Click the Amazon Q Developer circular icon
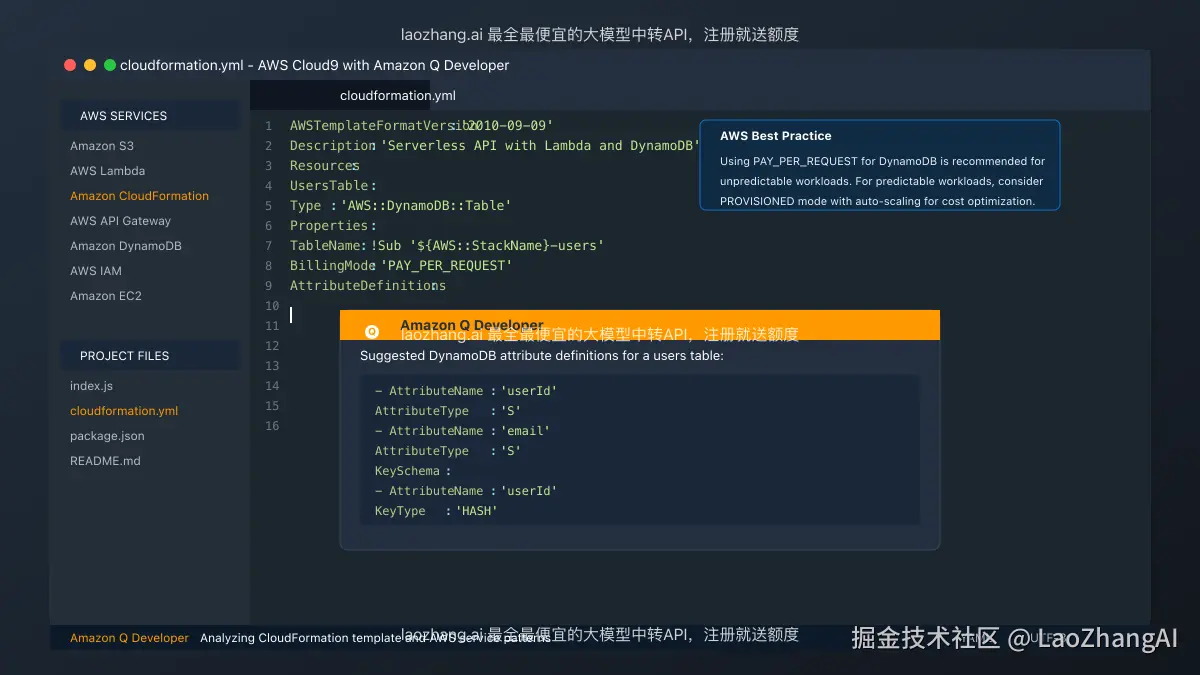The width and height of the screenshot is (1200, 675). (x=371, y=331)
